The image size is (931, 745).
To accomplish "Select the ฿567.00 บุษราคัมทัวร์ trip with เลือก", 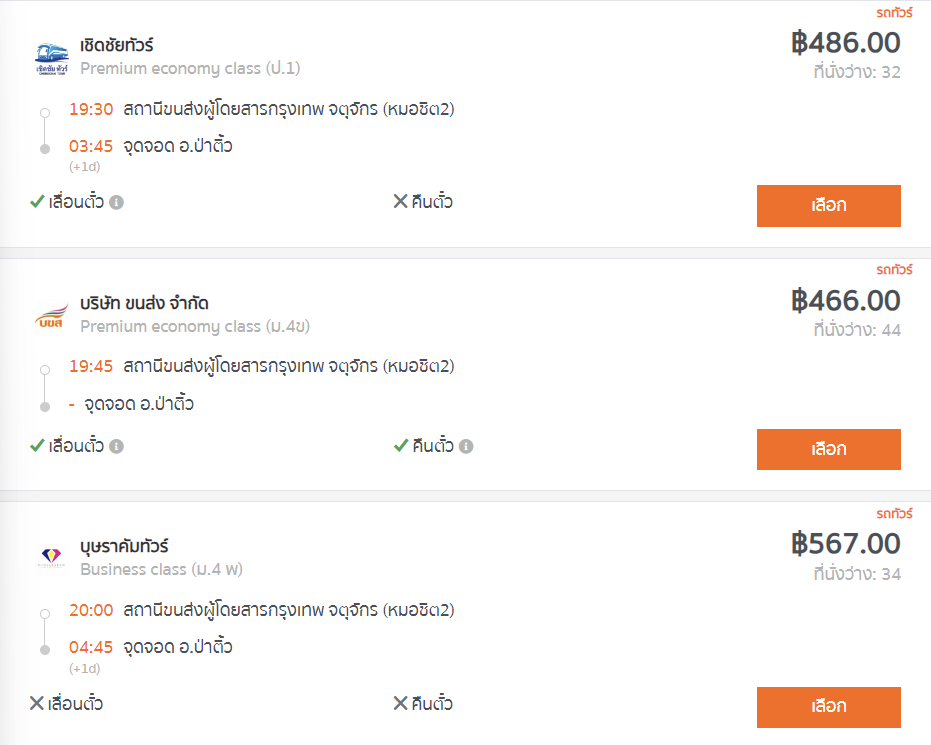I will click(x=828, y=707).
